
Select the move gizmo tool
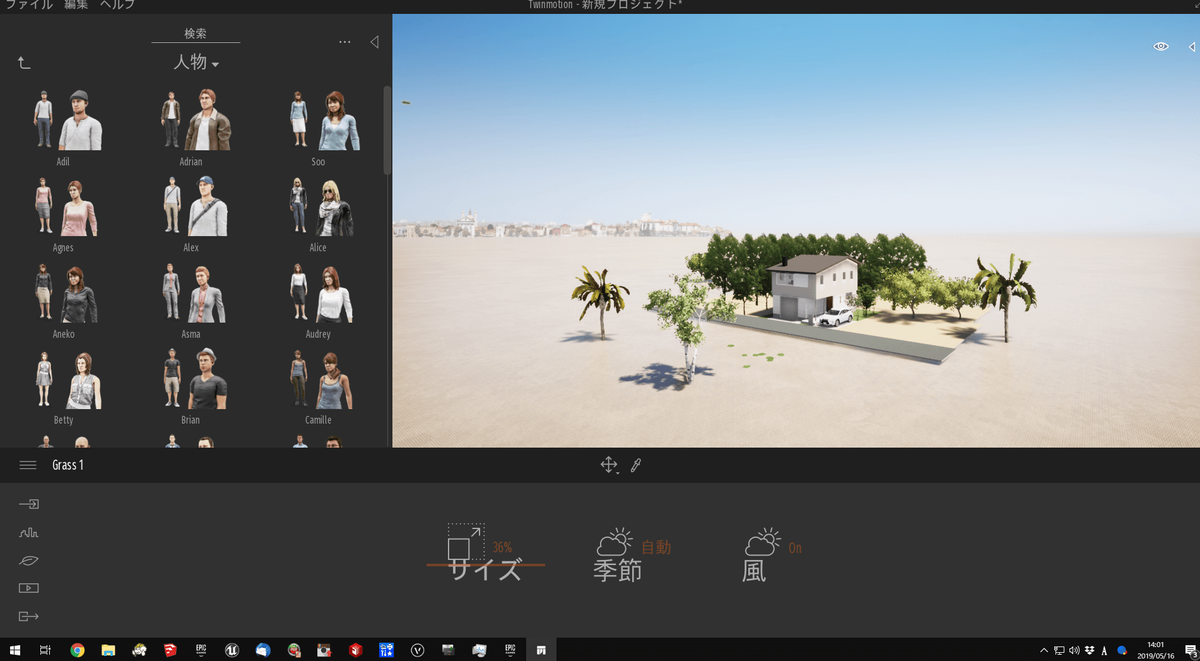click(608, 464)
